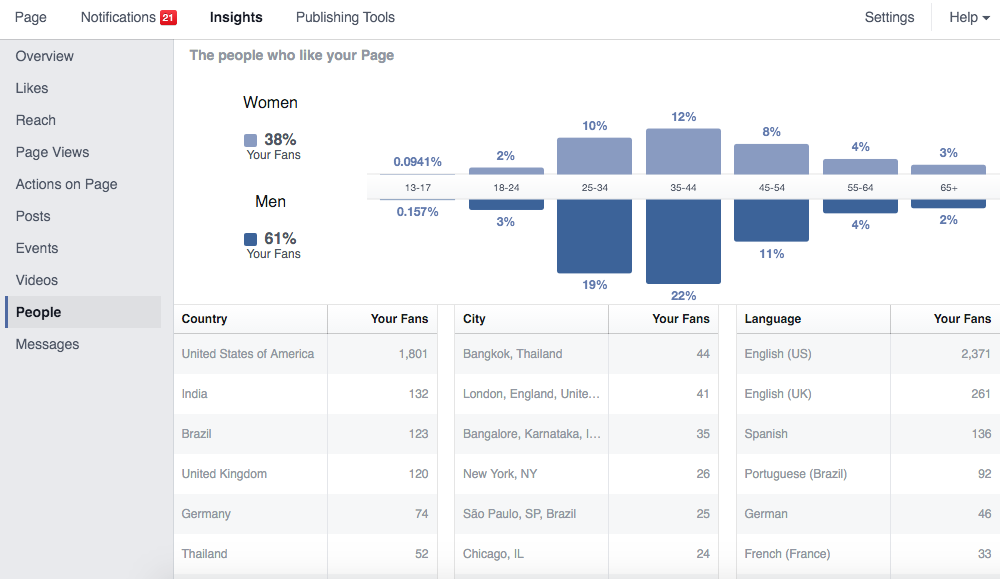Click the Men dark blue legend swatch

click(250, 239)
